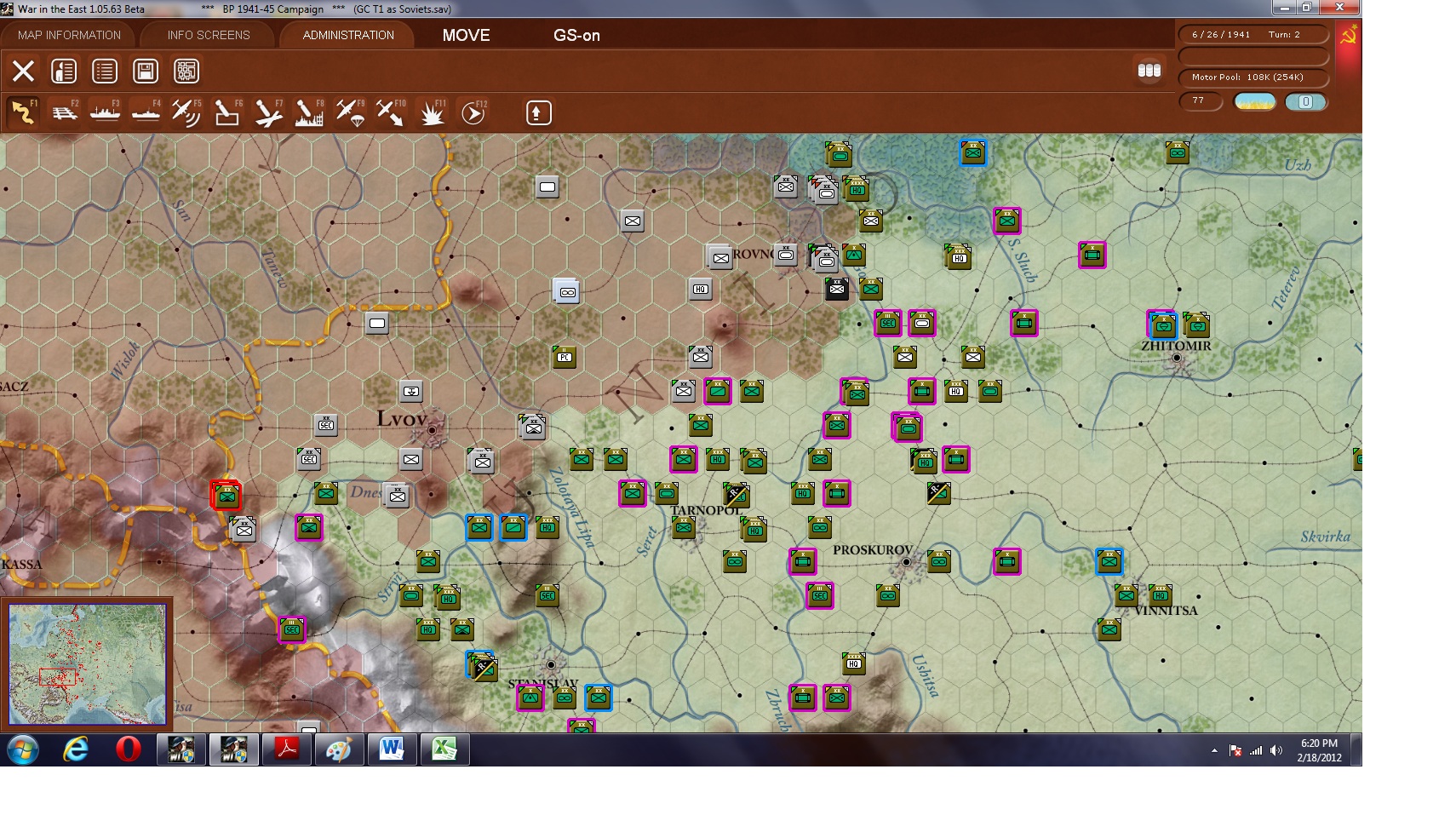1456x821 pixels.
Task: Open Opera browser from the taskbar
Action: coord(129,750)
